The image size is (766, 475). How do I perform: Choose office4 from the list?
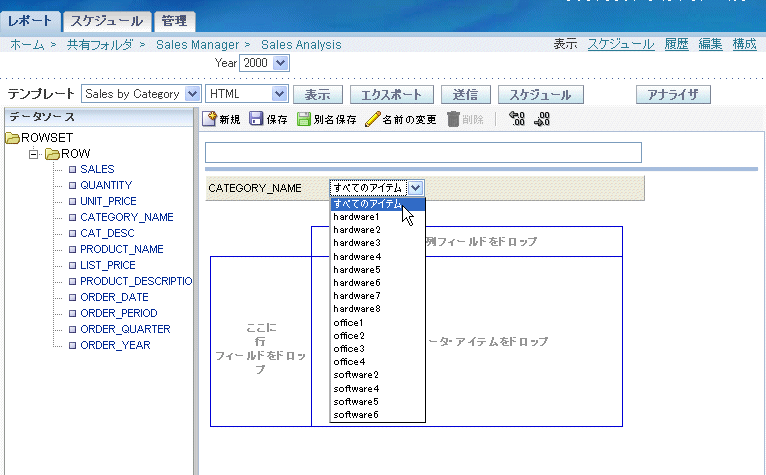[x=377, y=362]
